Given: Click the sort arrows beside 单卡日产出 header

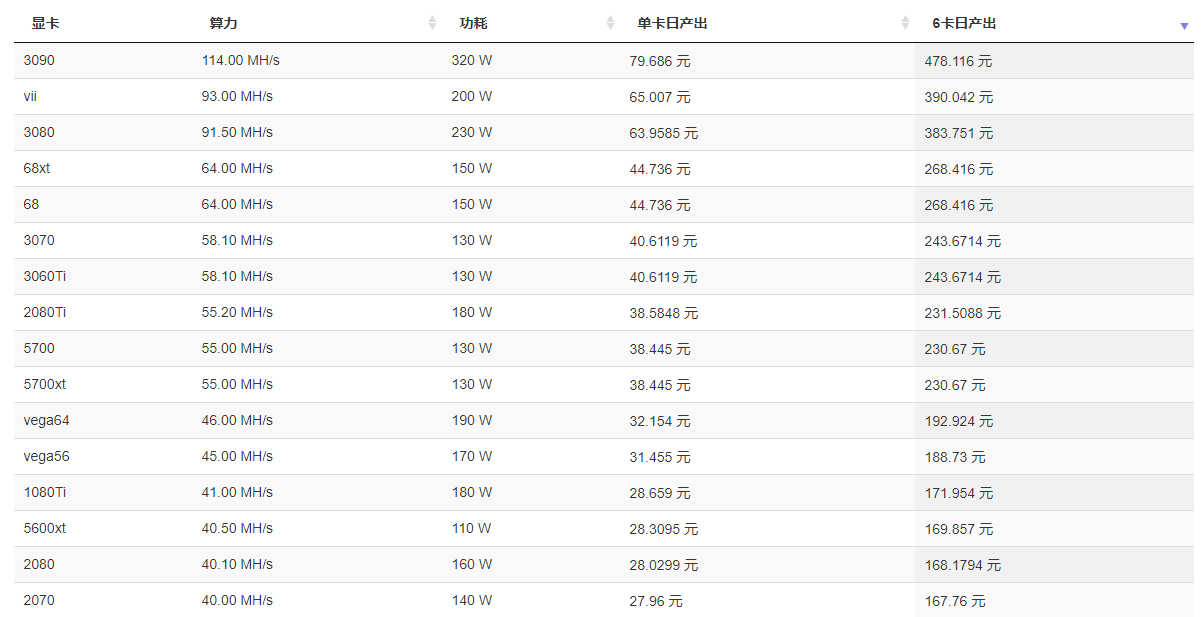Looking at the screenshot, I should (905, 23).
